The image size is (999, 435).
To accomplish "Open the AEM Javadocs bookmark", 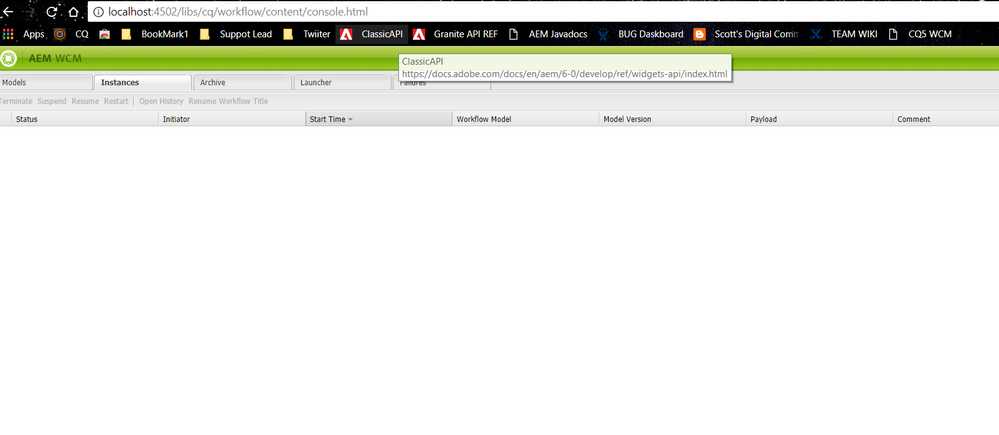I will coord(548,34).
